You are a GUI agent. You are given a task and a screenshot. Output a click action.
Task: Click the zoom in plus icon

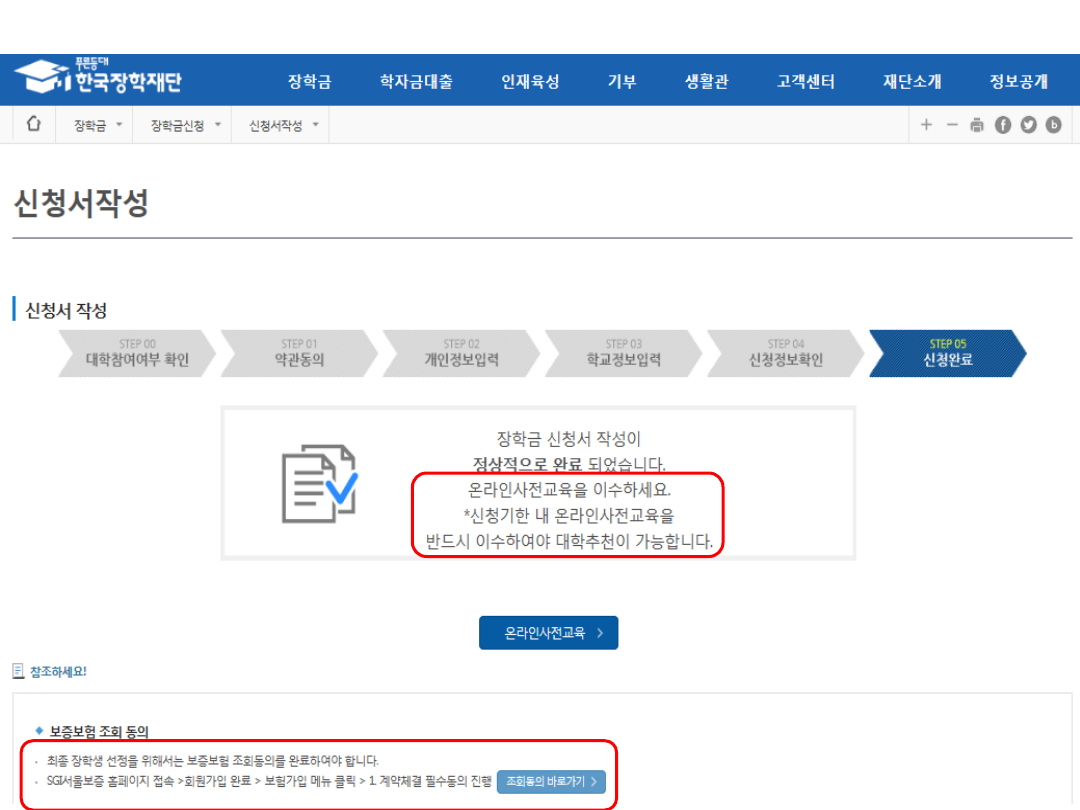(x=926, y=125)
